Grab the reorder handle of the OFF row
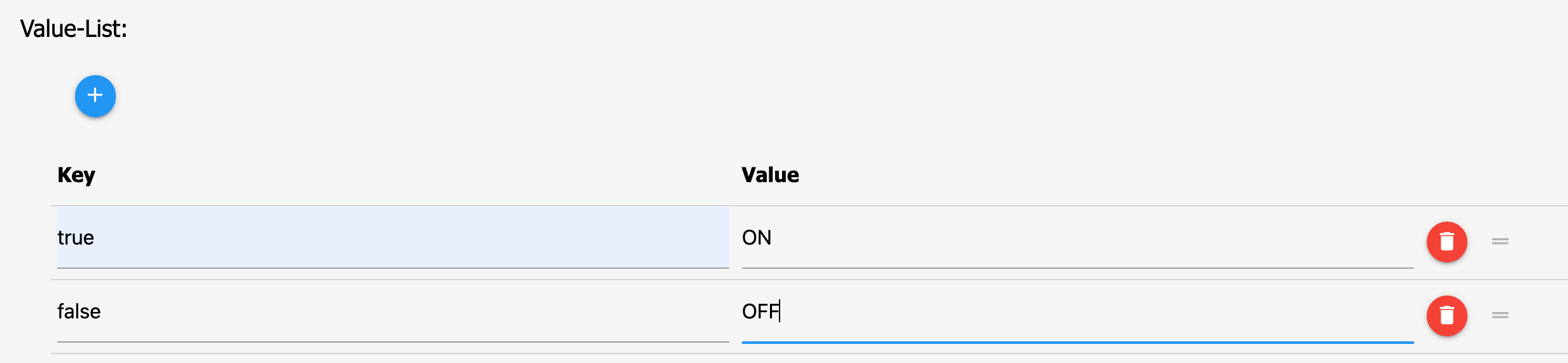 point(1500,315)
